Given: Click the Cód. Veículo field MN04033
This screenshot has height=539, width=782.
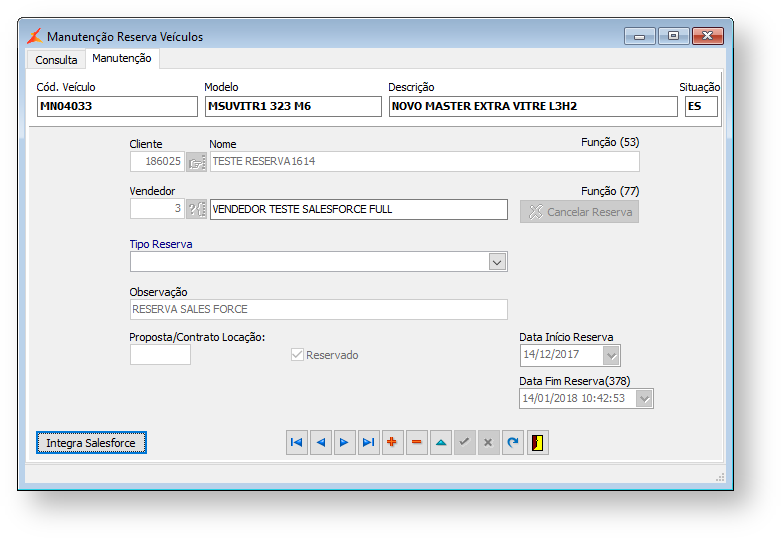Looking at the screenshot, I should [x=117, y=106].
